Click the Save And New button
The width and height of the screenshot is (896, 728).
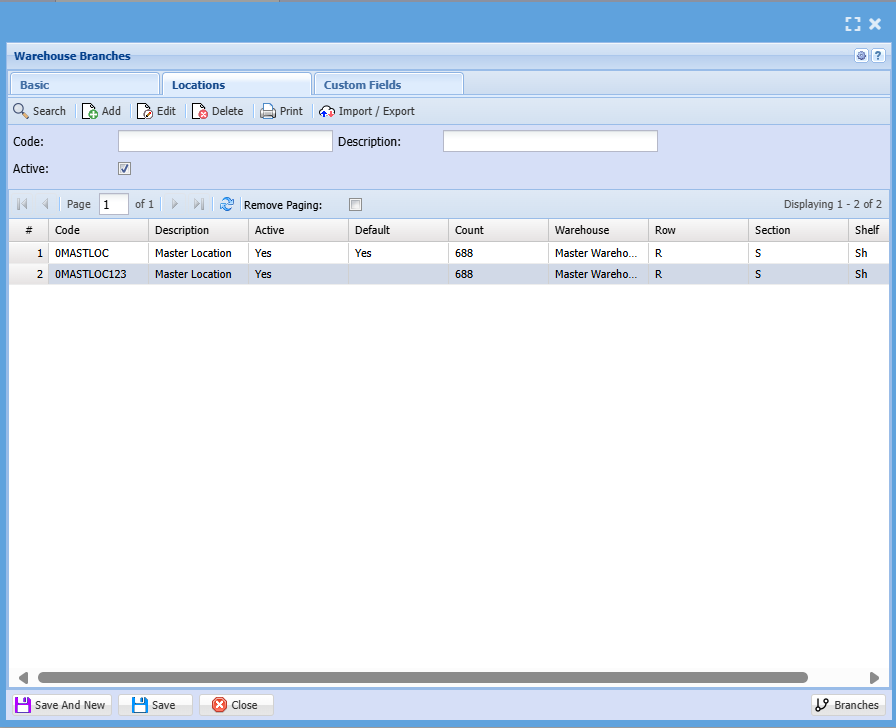click(x=60, y=705)
